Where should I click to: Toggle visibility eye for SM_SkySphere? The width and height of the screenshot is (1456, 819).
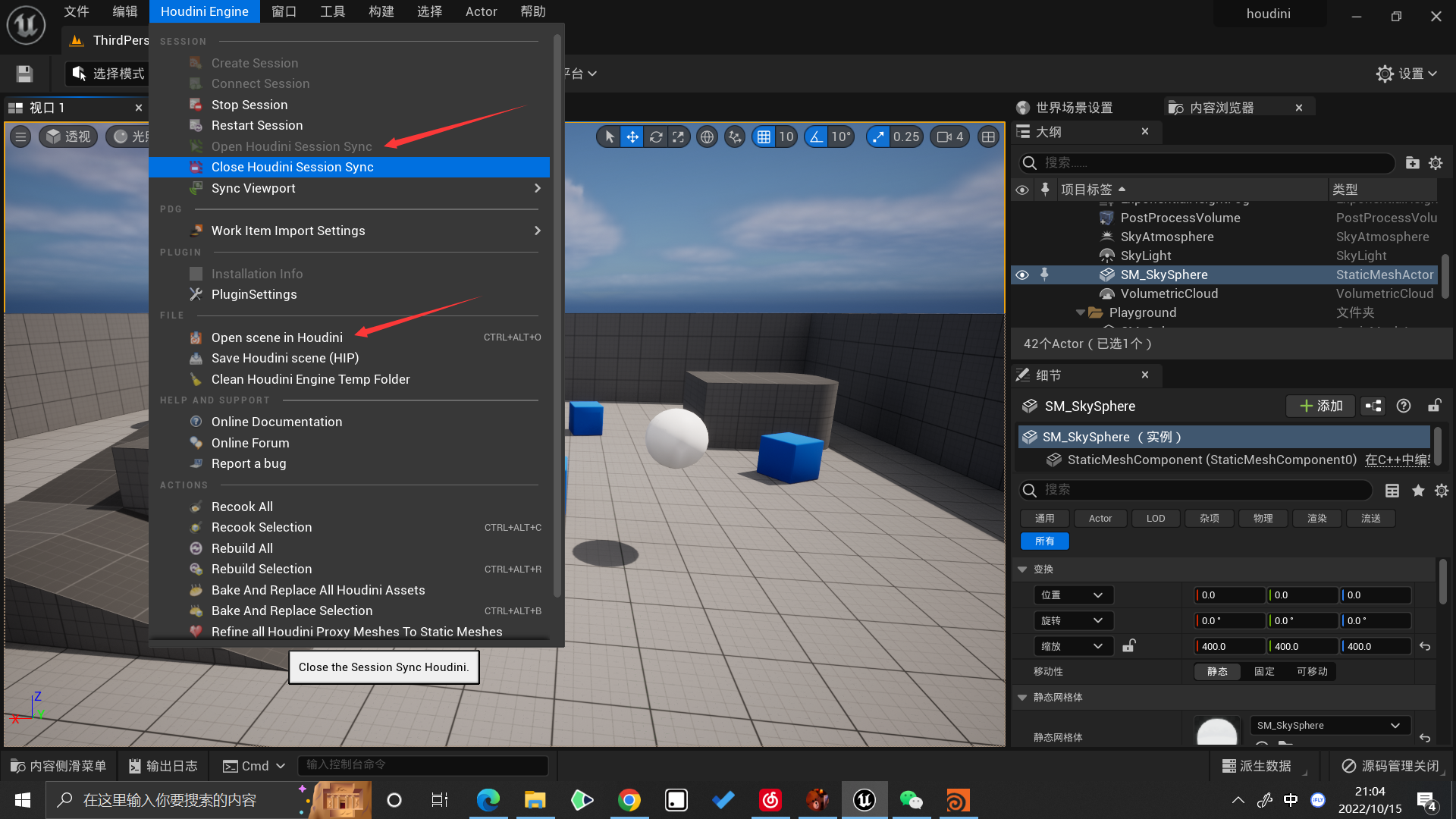click(x=1022, y=275)
